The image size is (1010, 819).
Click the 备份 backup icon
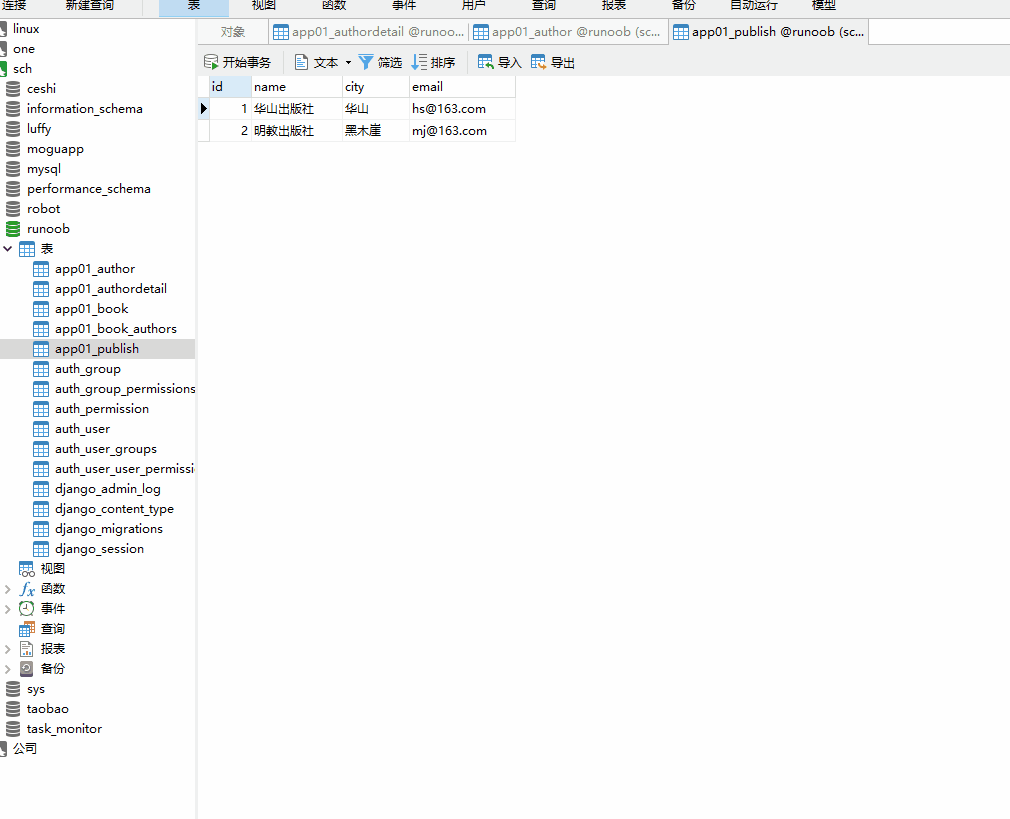683,7
